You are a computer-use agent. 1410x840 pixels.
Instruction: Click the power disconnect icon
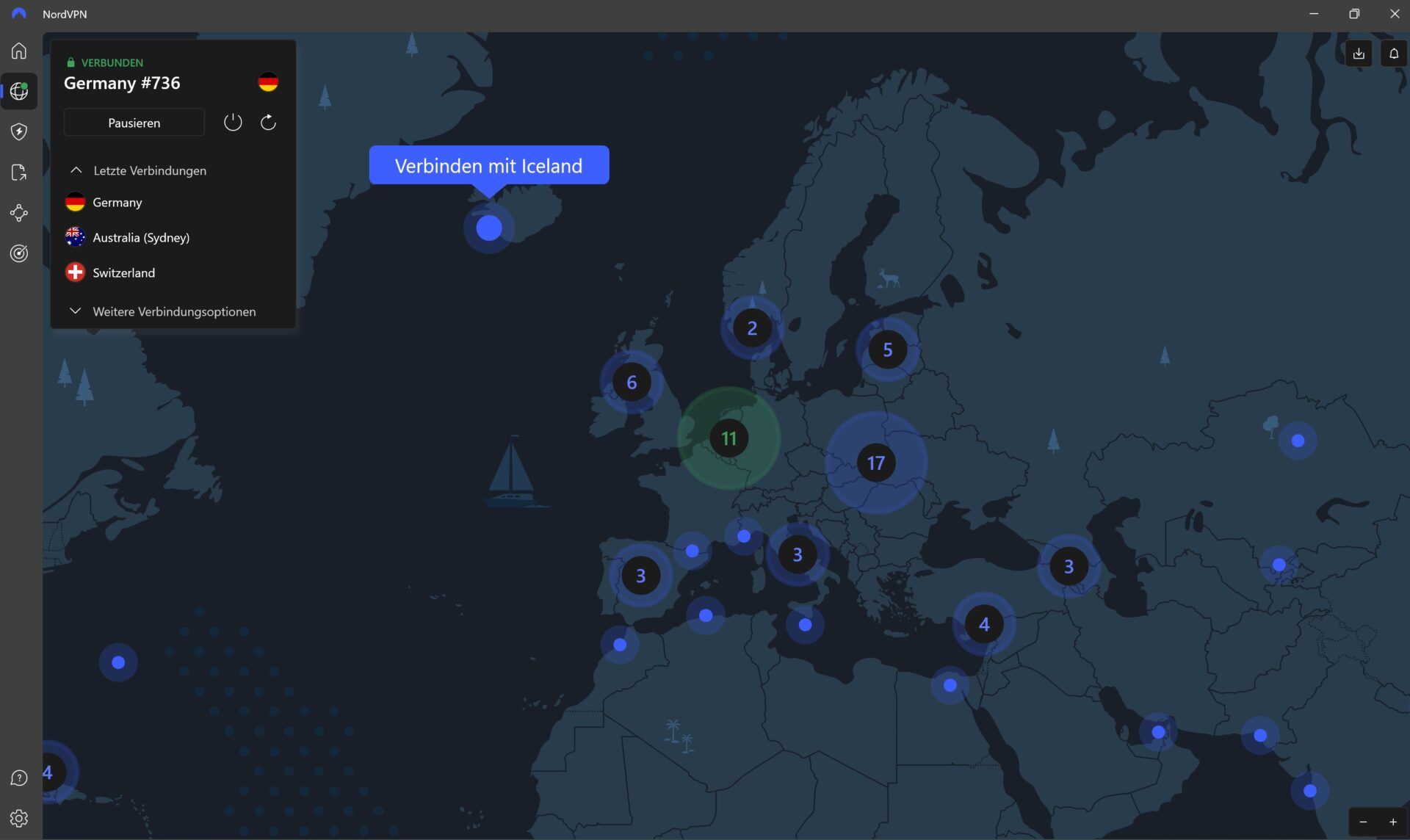(233, 122)
